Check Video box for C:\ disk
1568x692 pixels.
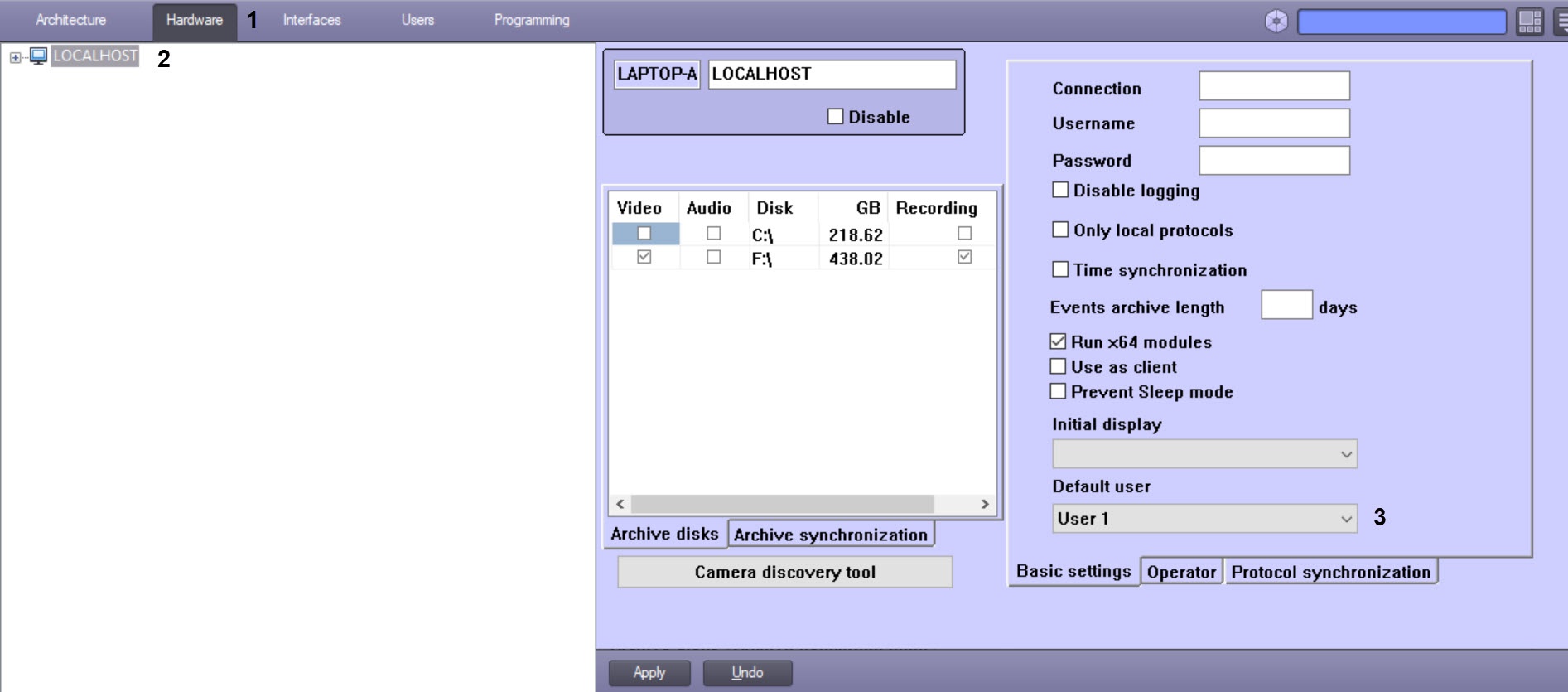point(644,234)
